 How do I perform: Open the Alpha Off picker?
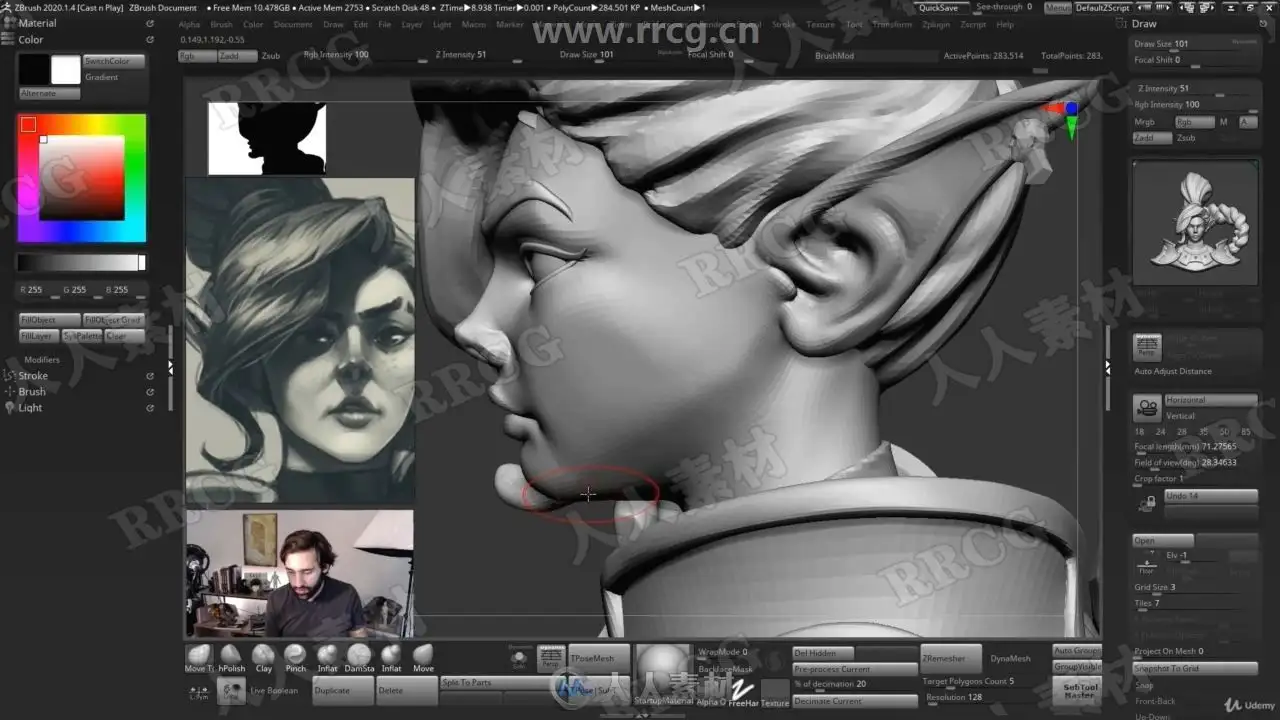pyautogui.click(x=711, y=690)
